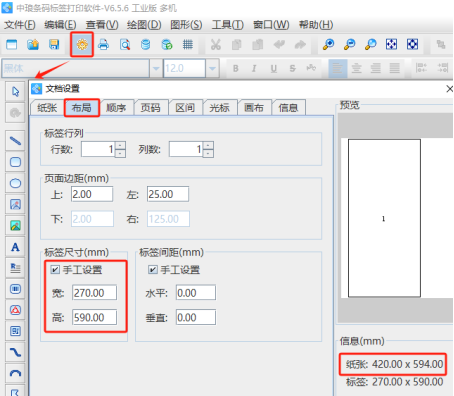Viewport: 454px width, 396px height.
Task: Switch to the 区间 tab
Action: [x=185, y=108]
